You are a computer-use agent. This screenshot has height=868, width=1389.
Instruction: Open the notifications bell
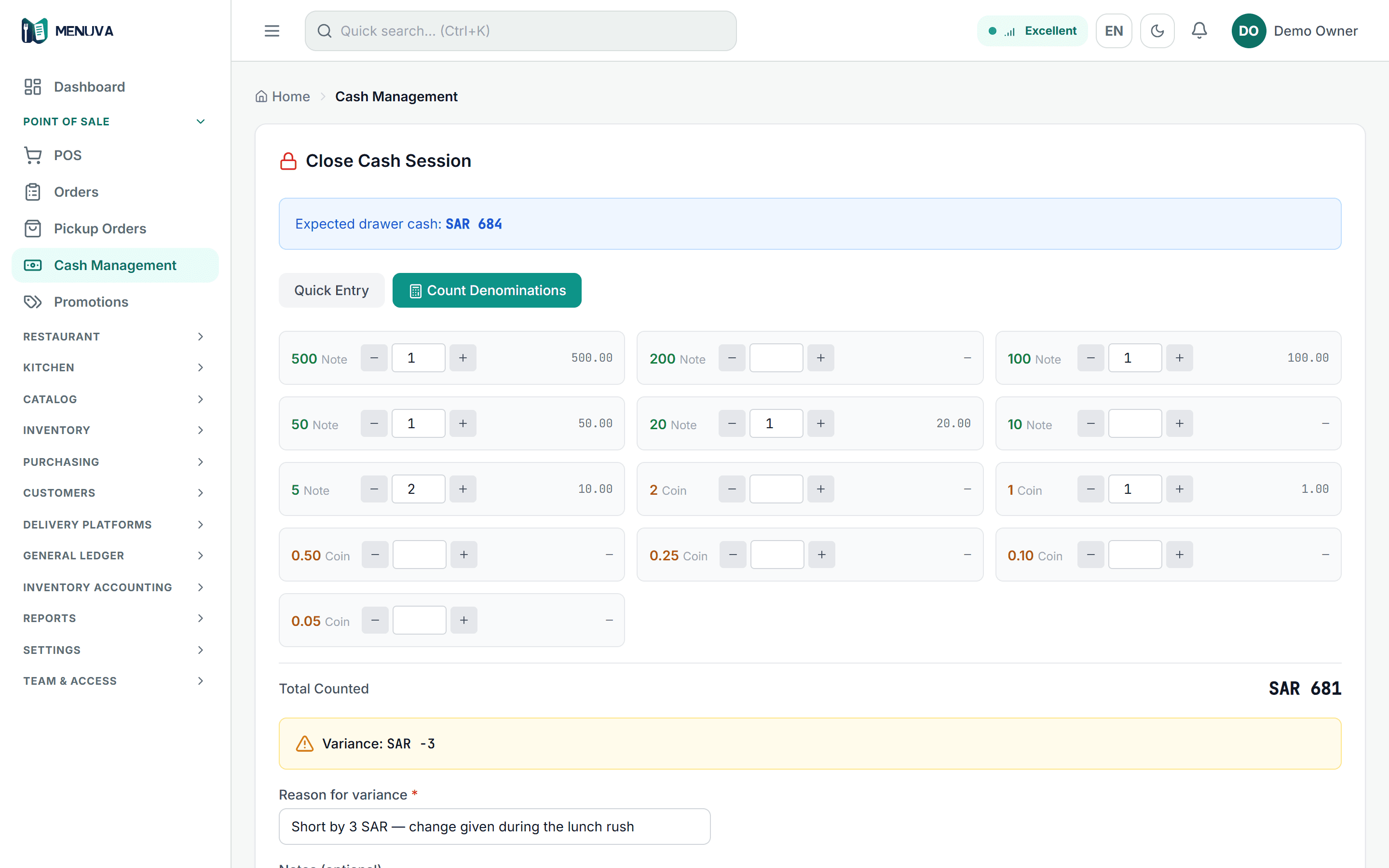[1199, 30]
